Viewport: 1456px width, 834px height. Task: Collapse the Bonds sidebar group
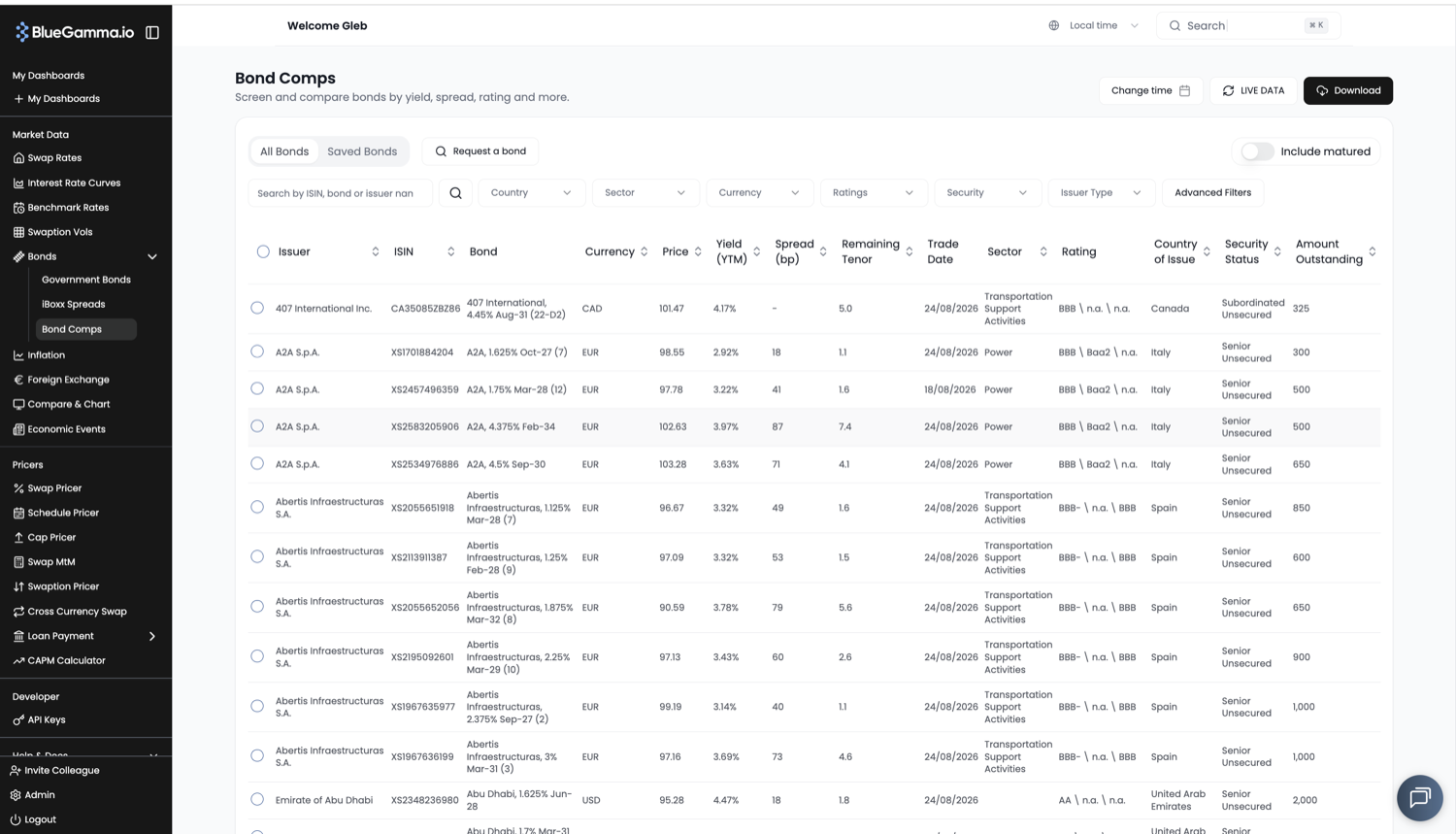pos(152,256)
